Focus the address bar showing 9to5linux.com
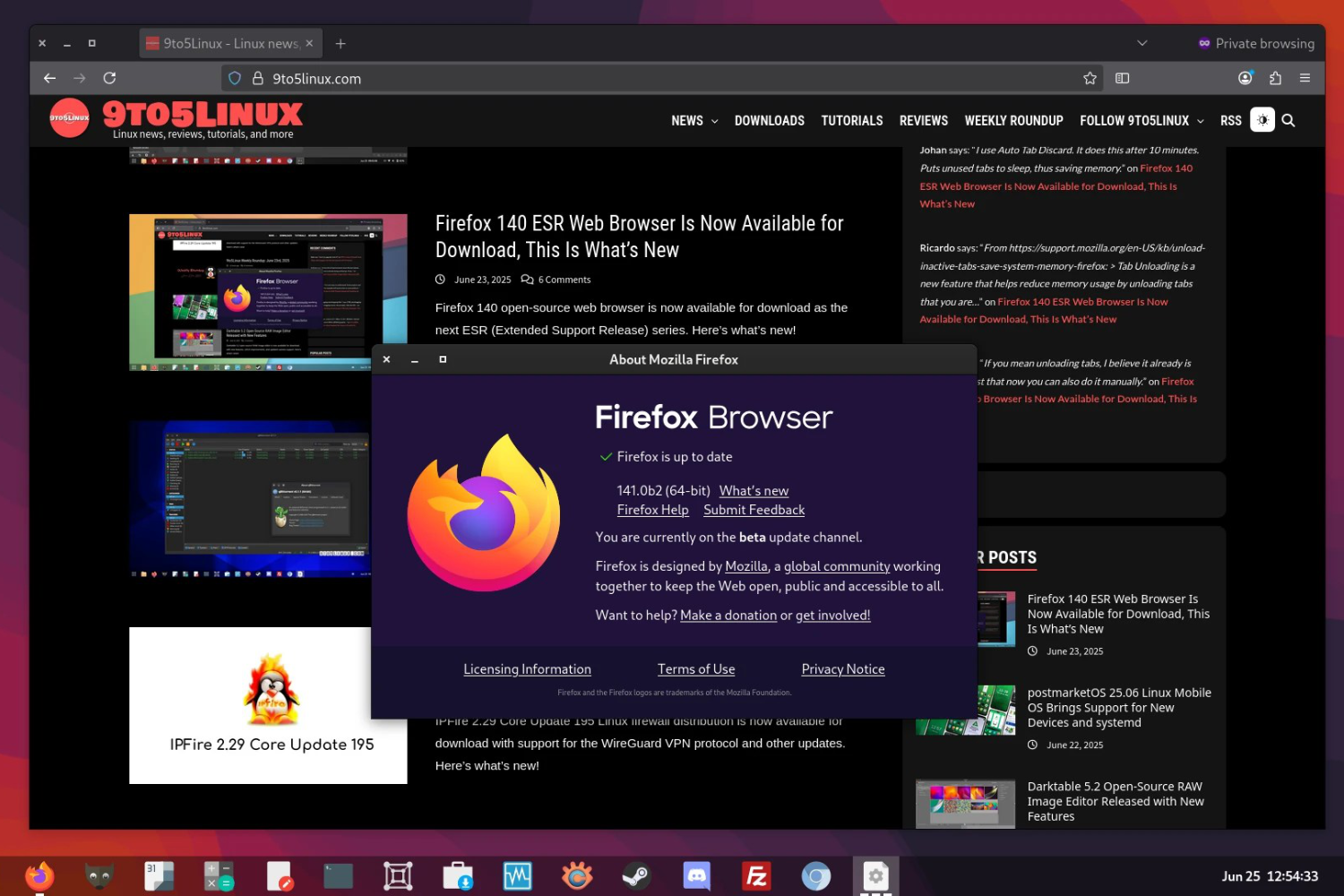Screen dimensions: 1344x896 (663, 79)
